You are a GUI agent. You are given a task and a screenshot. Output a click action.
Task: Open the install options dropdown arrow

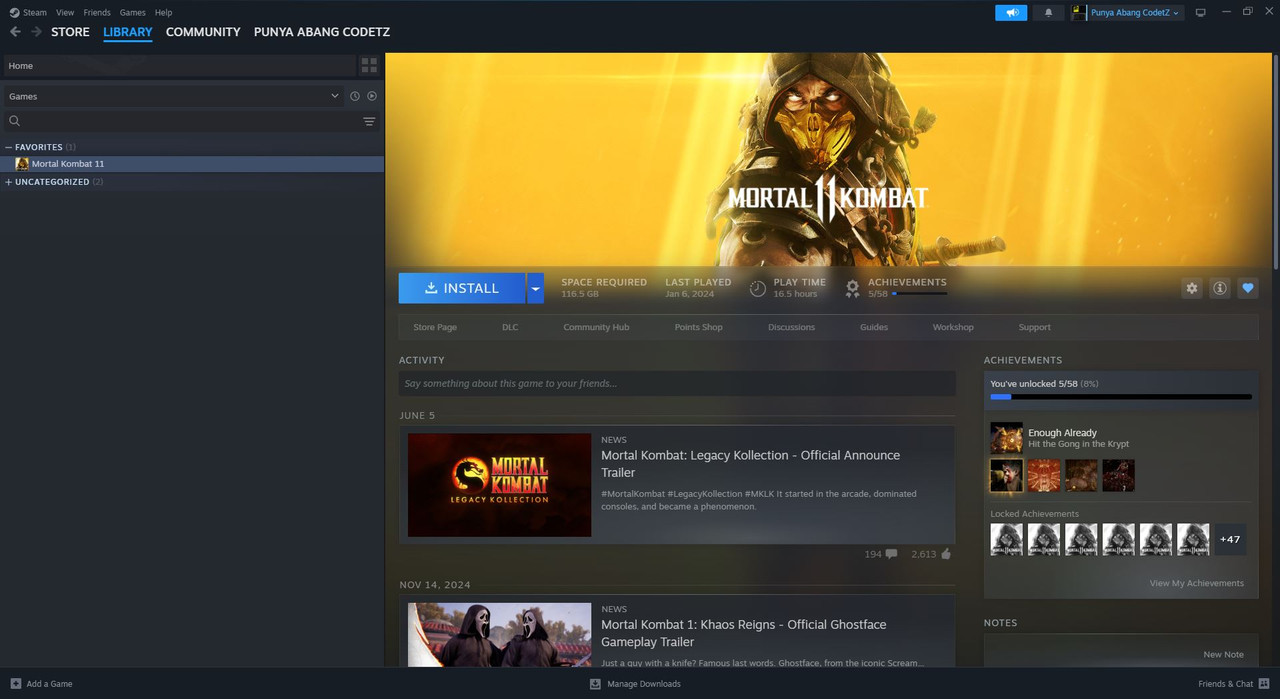pos(536,288)
